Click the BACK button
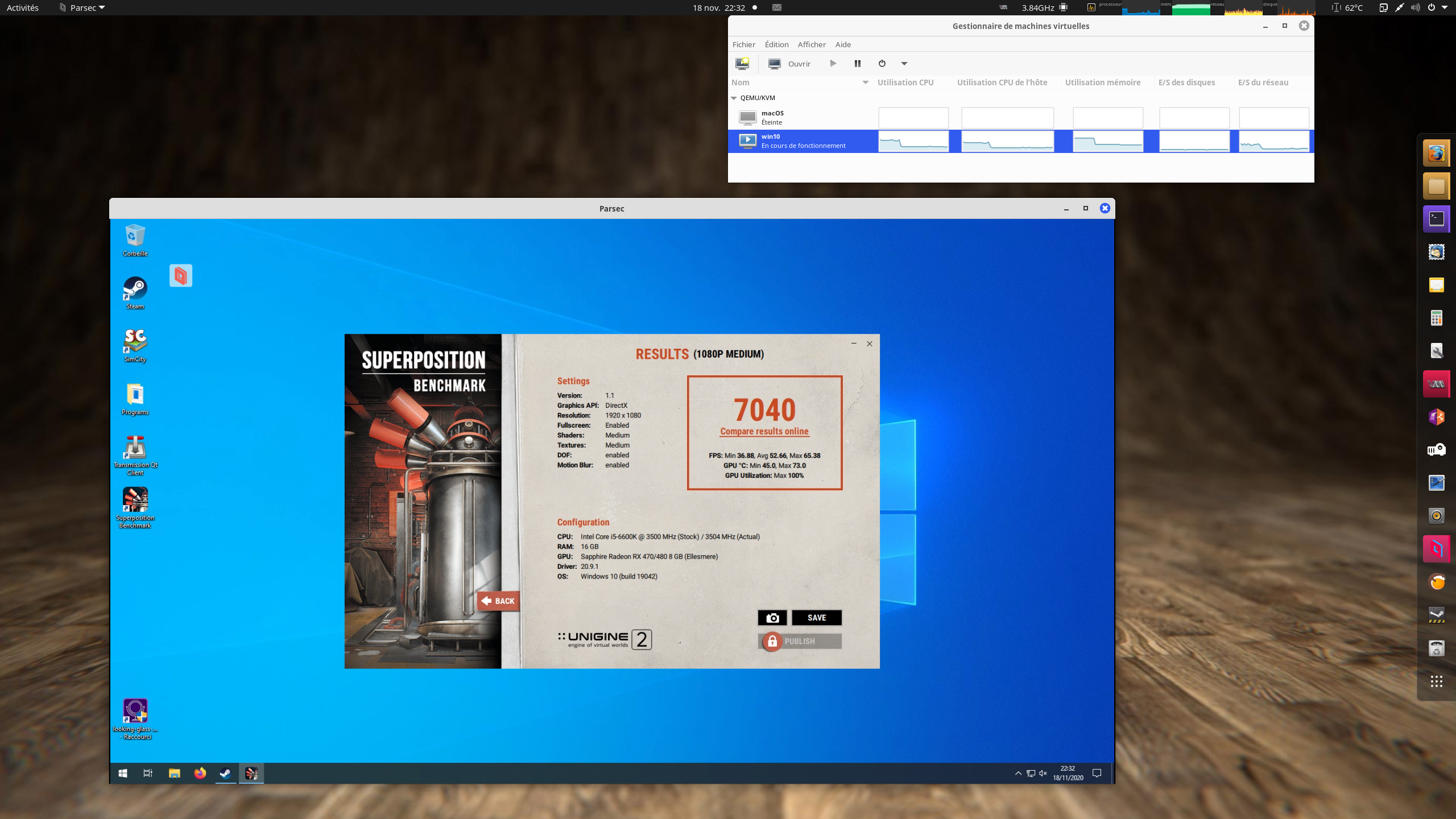Image resolution: width=1456 pixels, height=819 pixels. [x=498, y=601]
